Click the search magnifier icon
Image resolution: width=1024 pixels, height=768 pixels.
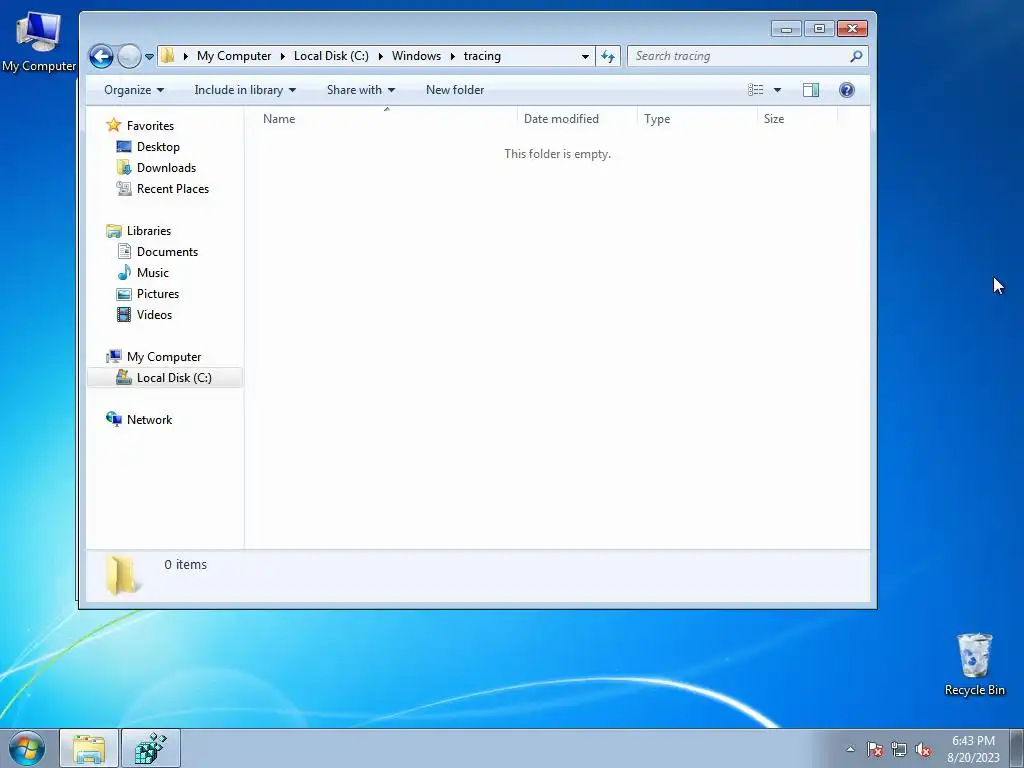[856, 56]
